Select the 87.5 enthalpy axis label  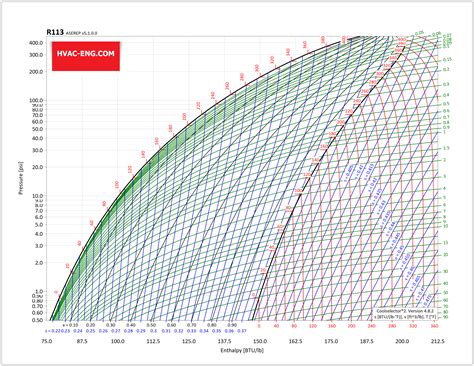(82, 341)
